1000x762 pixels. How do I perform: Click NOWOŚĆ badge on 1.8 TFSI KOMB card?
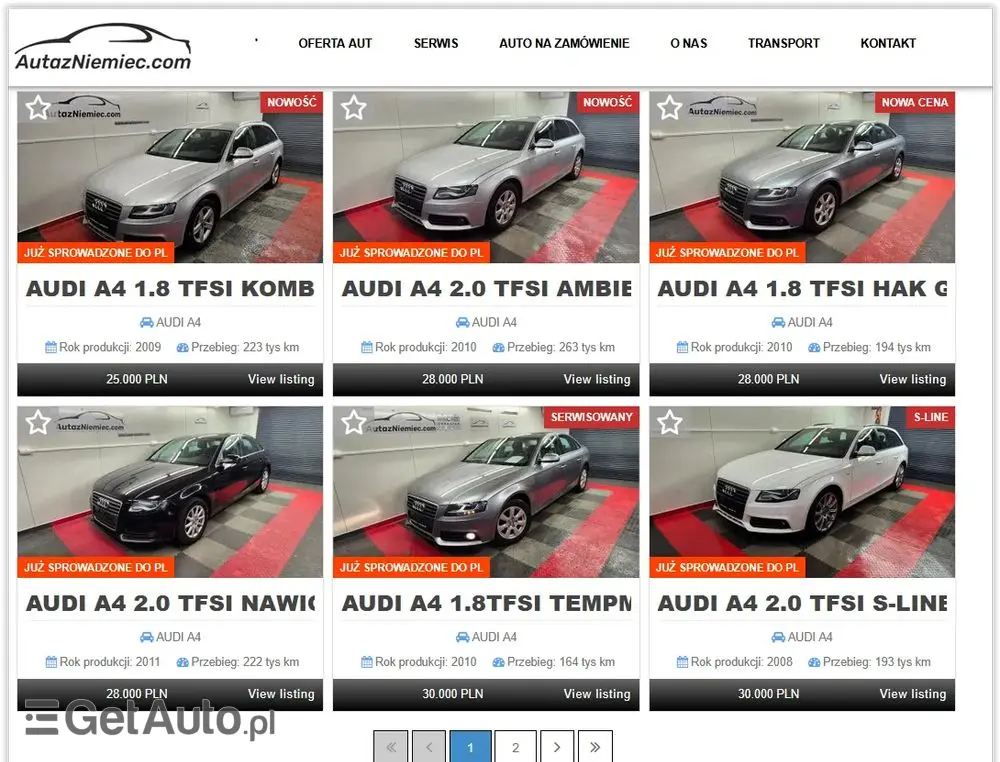tap(291, 103)
